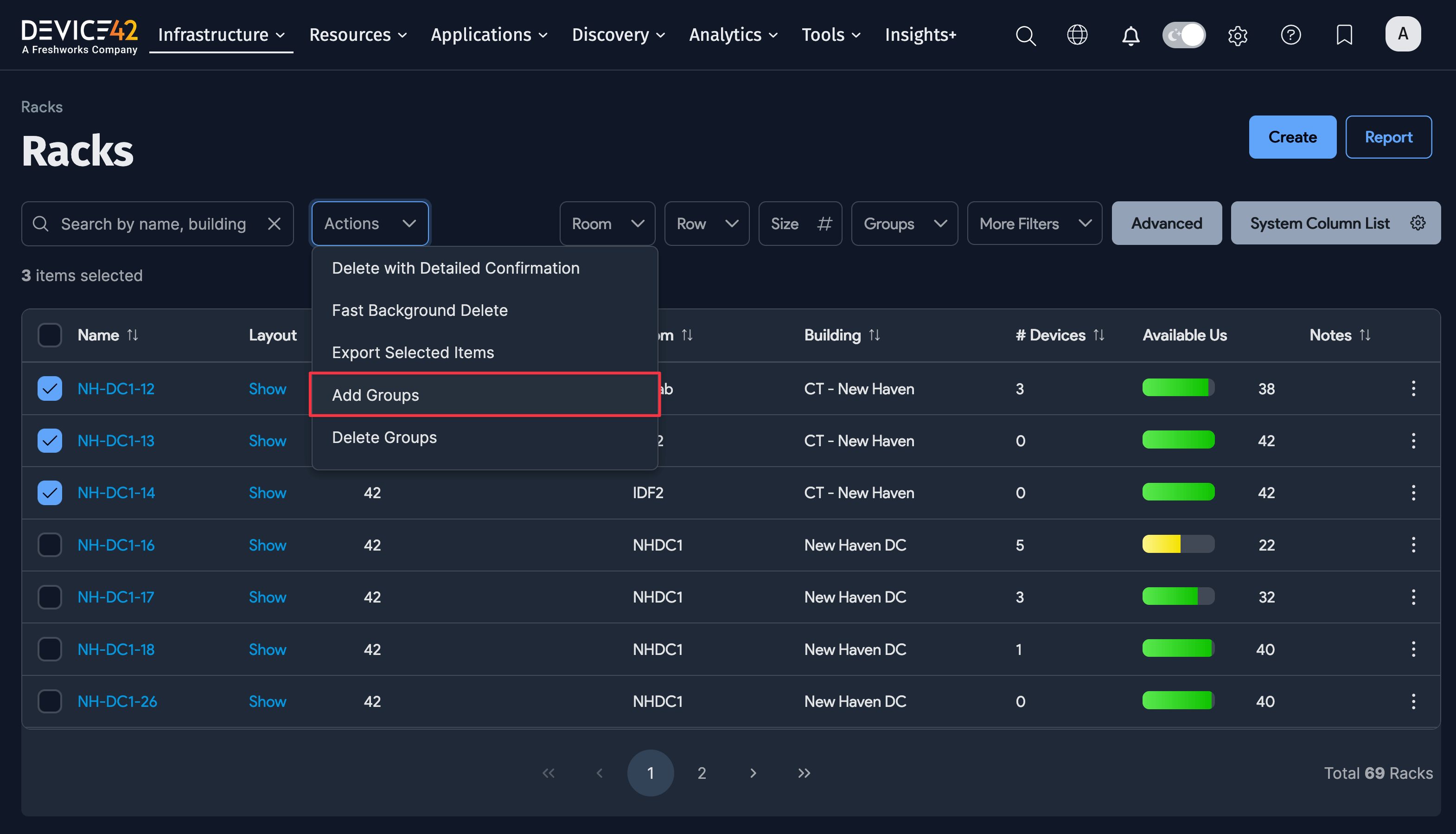Image resolution: width=1456 pixels, height=834 pixels.
Task: Clear the search field with X icon
Action: [x=274, y=224]
